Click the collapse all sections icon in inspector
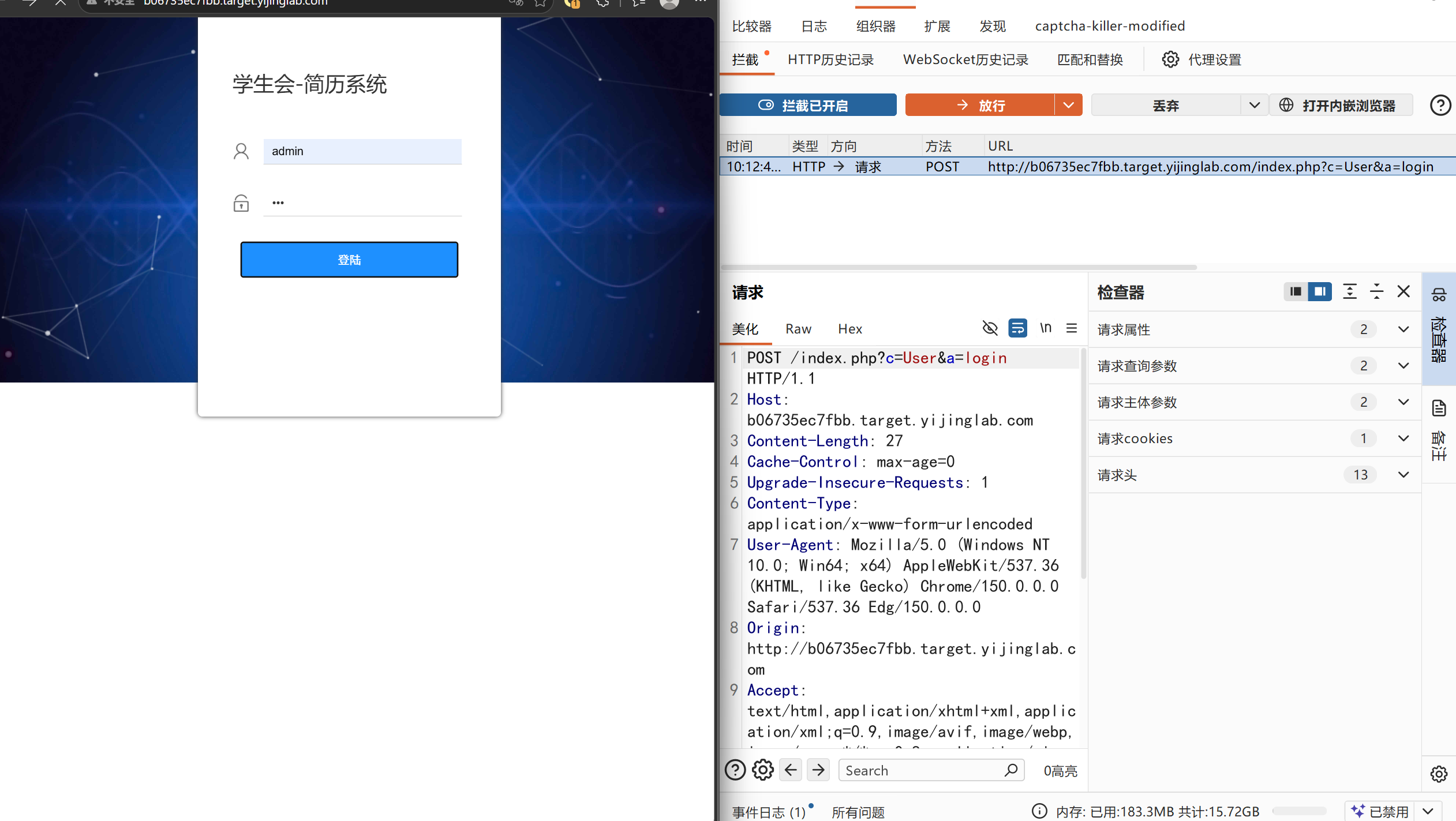Viewport: 1456px width, 821px height. pos(1376,292)
